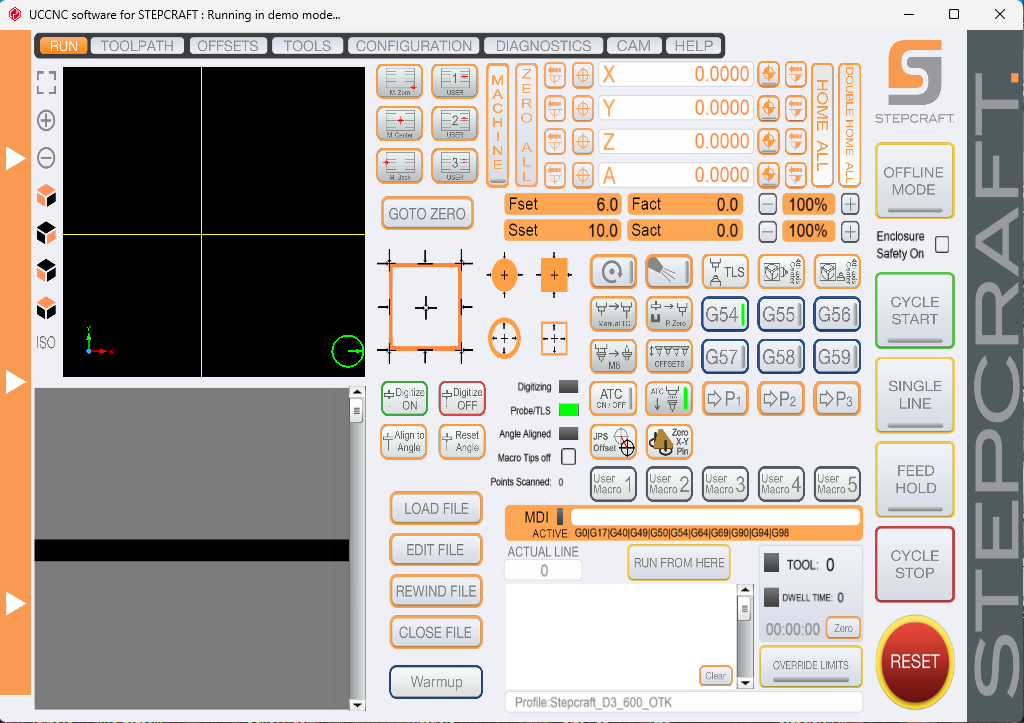Activate the G55 work offset
Viewport: 1024px width, 723px height.
pyautogui.click(x=780, y=314)
